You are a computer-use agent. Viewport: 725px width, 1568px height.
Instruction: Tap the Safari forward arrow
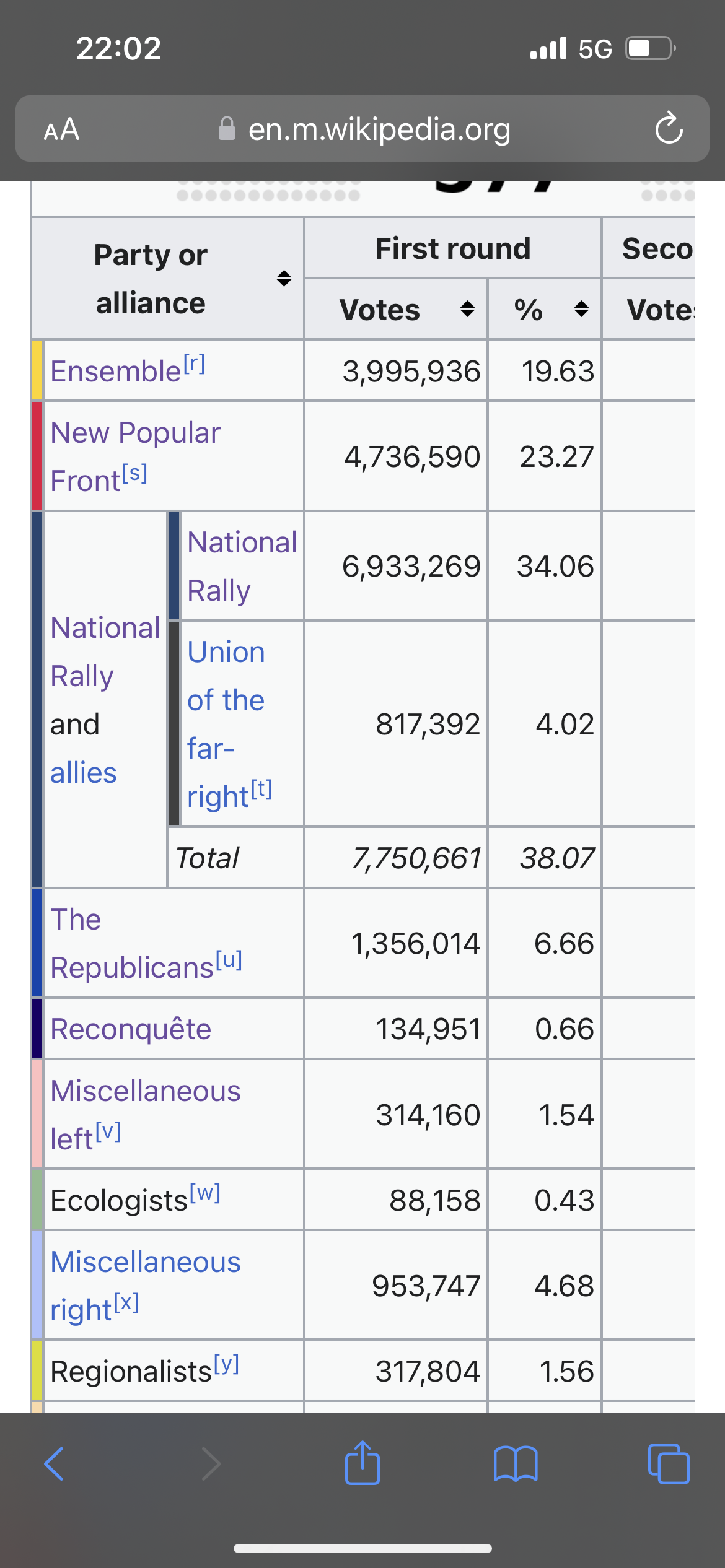tap(211, 1464)
